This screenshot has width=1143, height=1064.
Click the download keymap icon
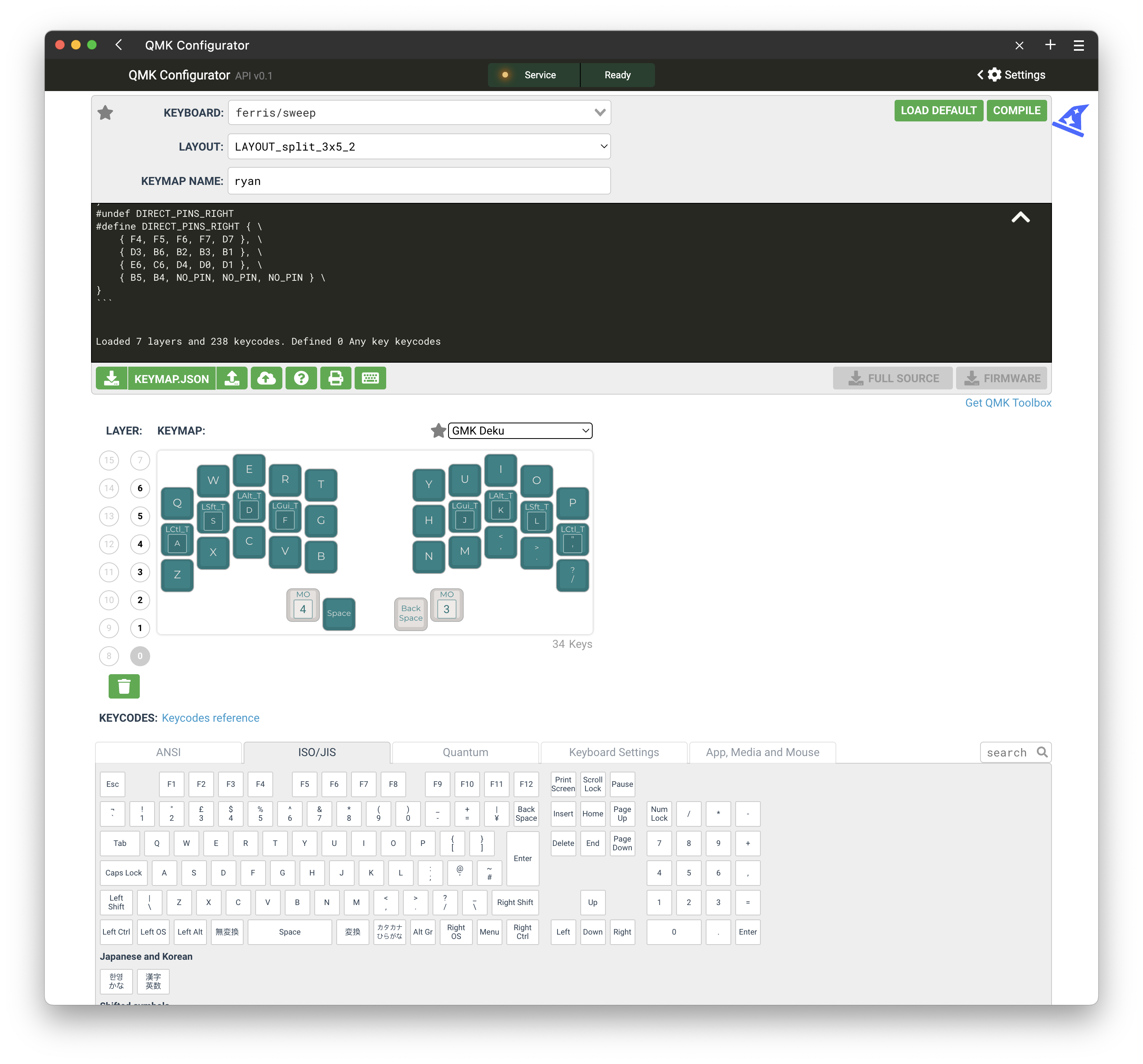click(x=111, y=379)
